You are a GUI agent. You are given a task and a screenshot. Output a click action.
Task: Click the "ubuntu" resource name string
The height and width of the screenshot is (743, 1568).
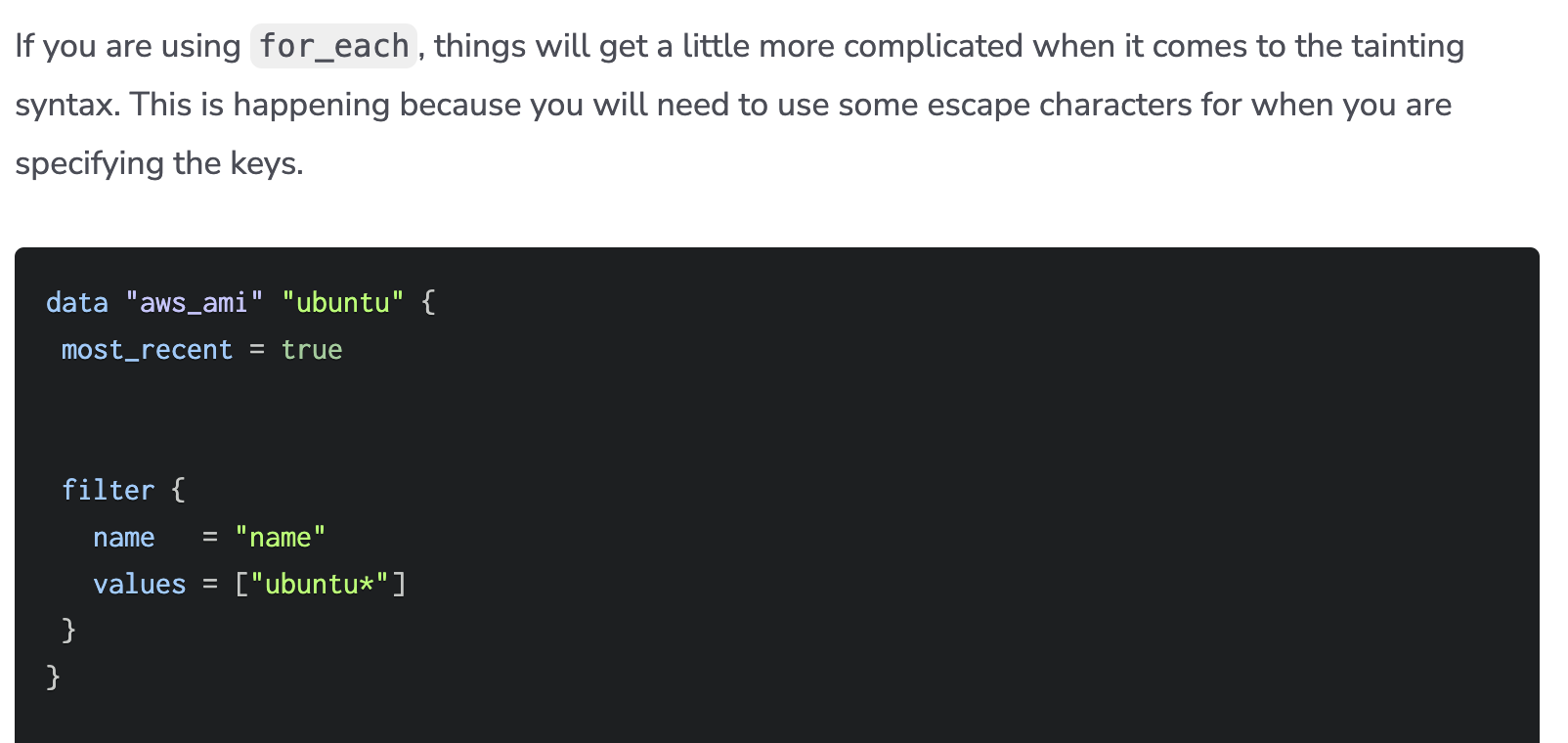tap(342, 303)
